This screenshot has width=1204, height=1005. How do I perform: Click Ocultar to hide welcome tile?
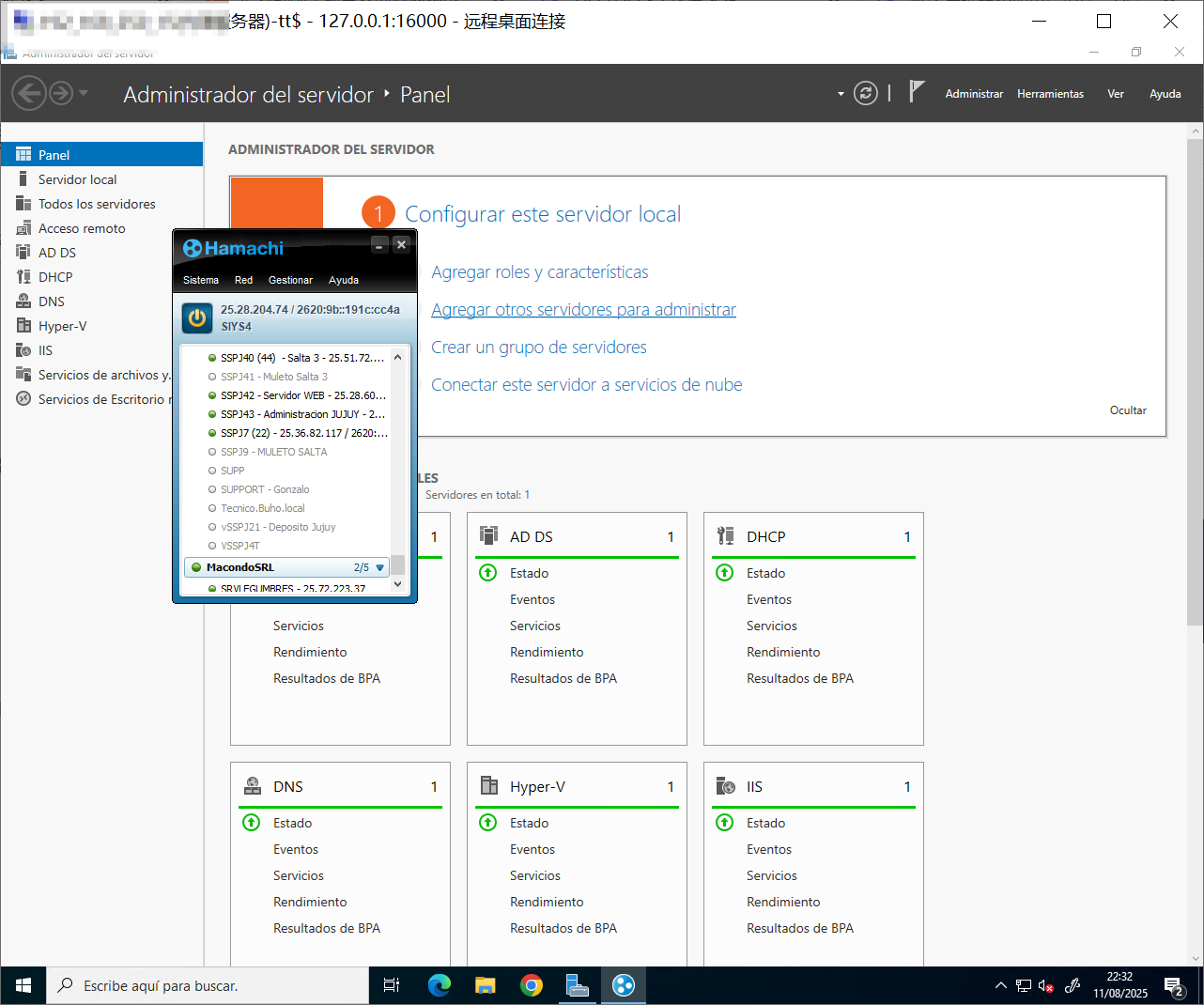click(1128, 410)
